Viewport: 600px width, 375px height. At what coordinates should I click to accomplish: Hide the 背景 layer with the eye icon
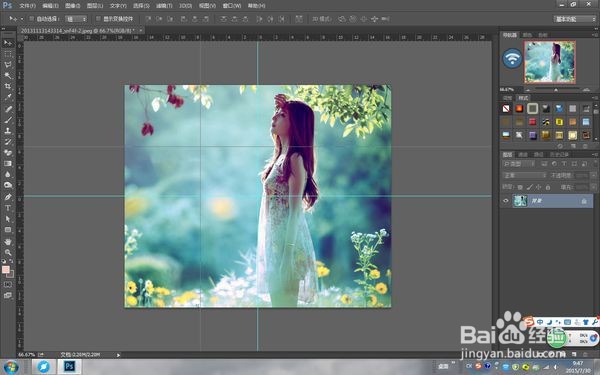pos(506,201)
